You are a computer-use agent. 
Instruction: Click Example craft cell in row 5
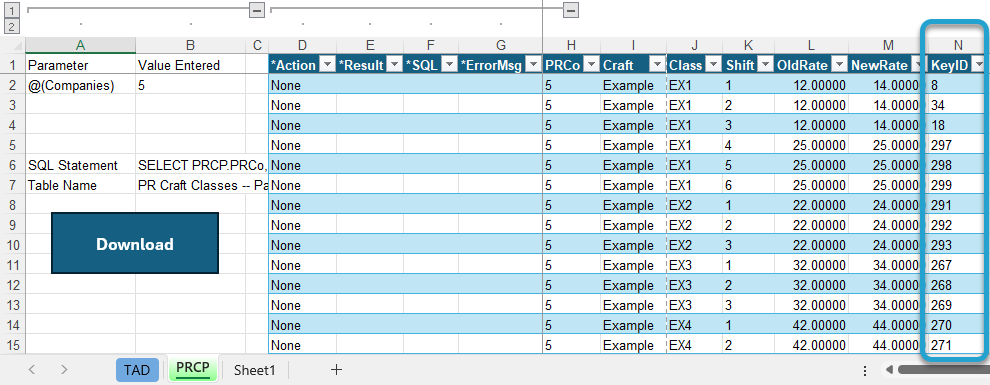tap(633, 145)
